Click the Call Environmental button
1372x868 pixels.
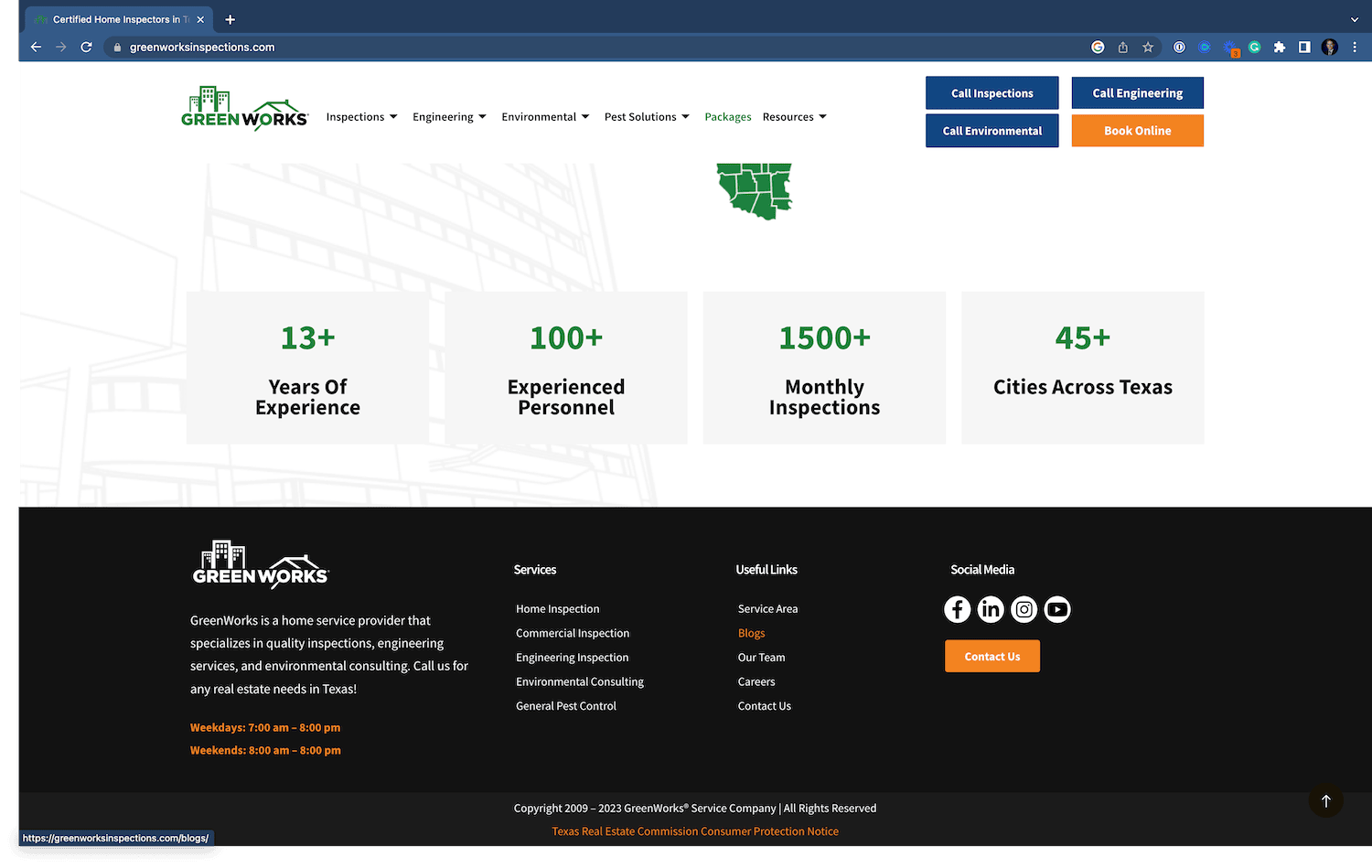(x=991, y=131)
